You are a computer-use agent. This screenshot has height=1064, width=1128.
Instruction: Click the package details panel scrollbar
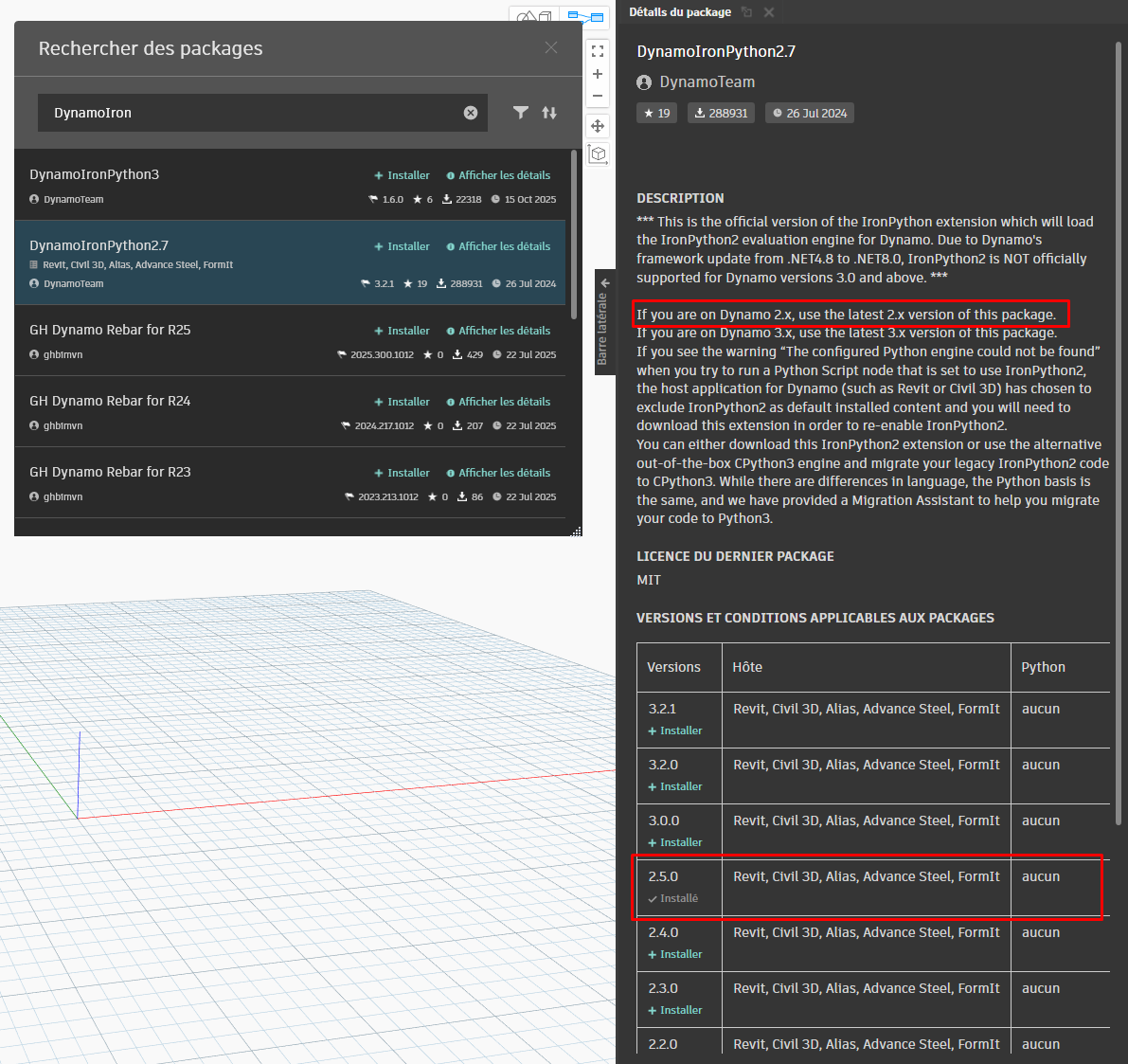1118,432
